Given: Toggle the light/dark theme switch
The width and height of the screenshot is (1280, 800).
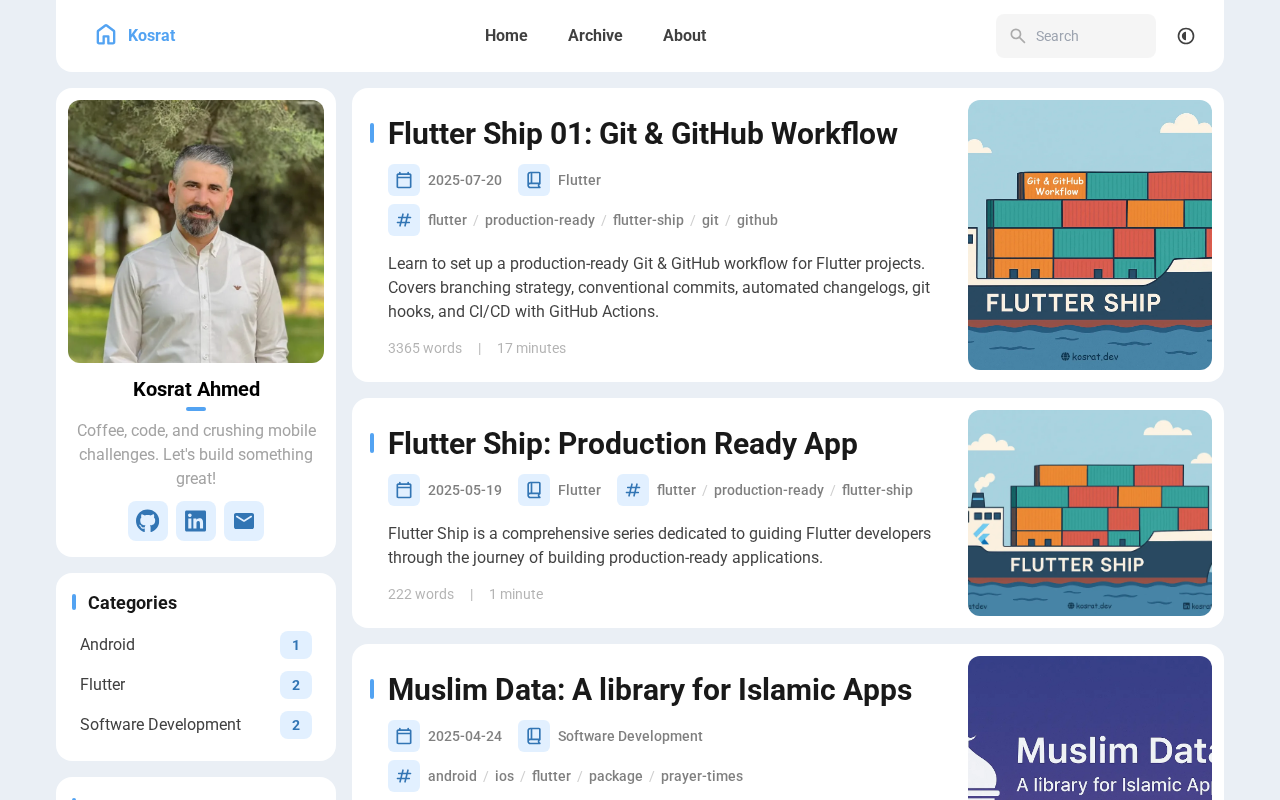Looking at the screenshot, I should click(x=1186, y=36).
